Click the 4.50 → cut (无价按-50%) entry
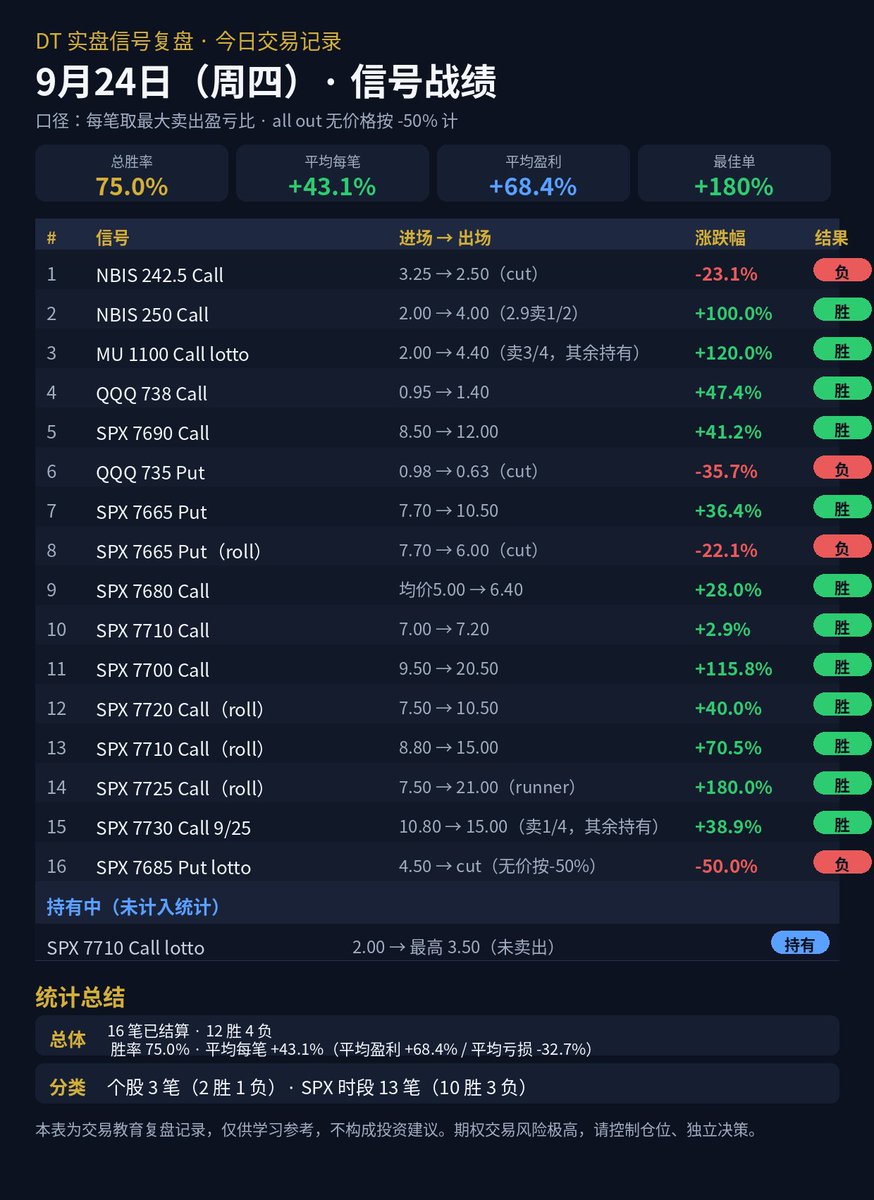Image resolution: width=874 pixels, height=1200 pixels. 498,866
